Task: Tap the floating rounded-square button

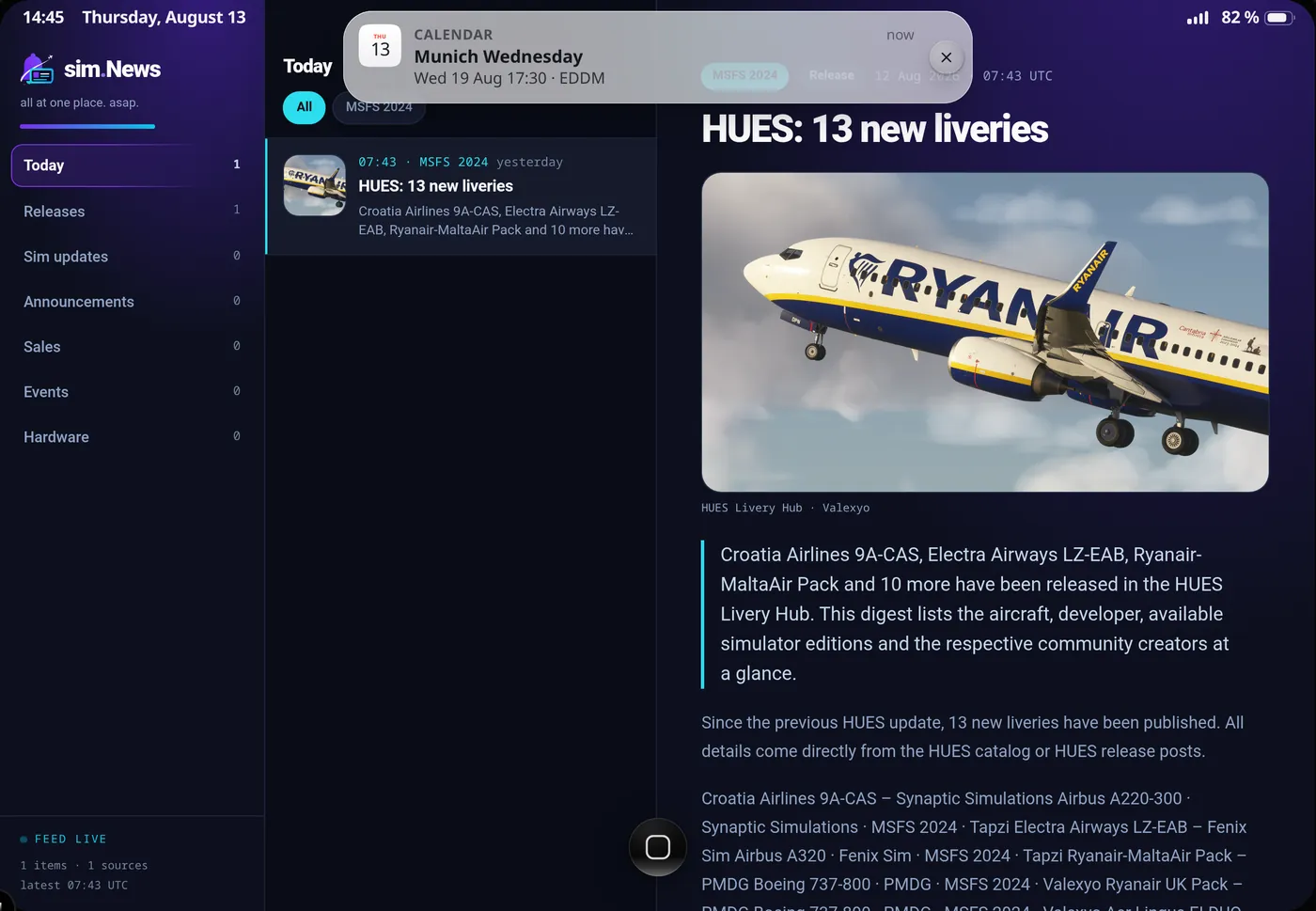Action: [x=658, y=847]
